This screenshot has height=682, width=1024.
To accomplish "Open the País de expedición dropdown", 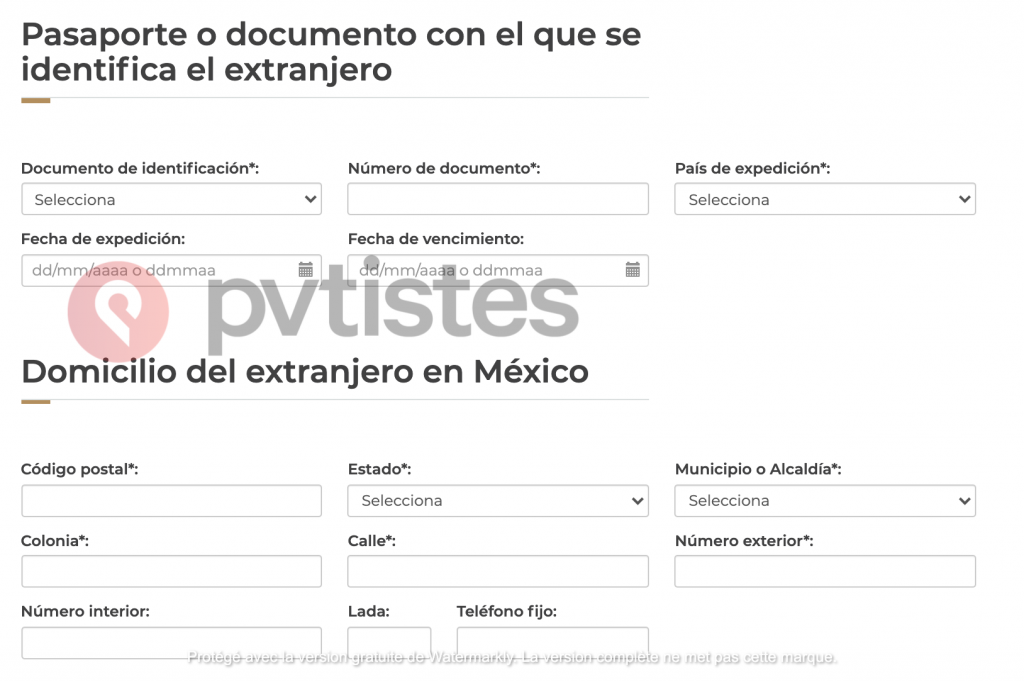I will [824, 199].
